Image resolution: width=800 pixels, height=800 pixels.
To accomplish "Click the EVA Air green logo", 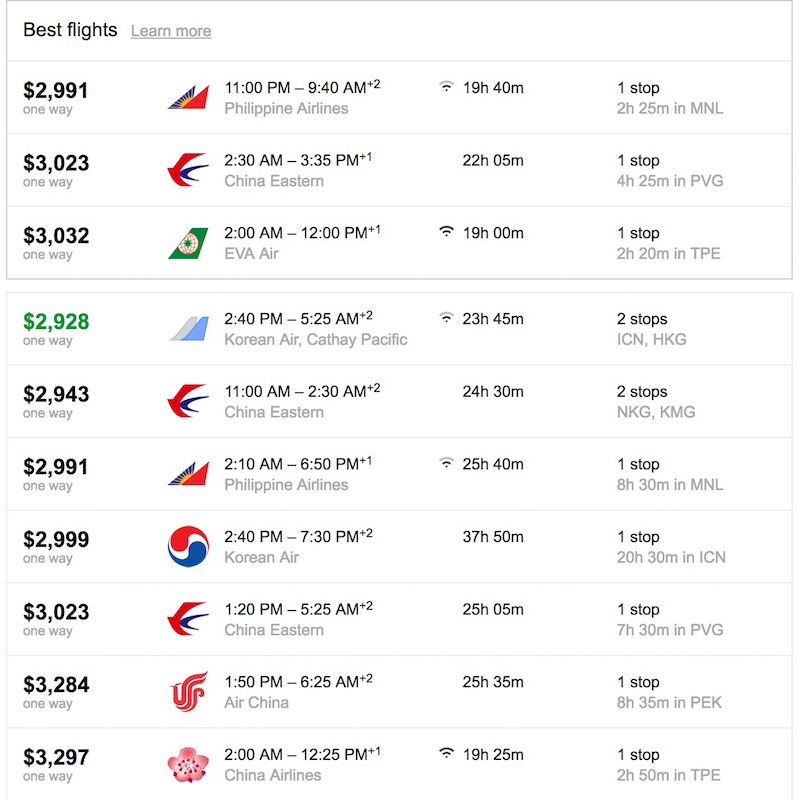I will [188, 243].
